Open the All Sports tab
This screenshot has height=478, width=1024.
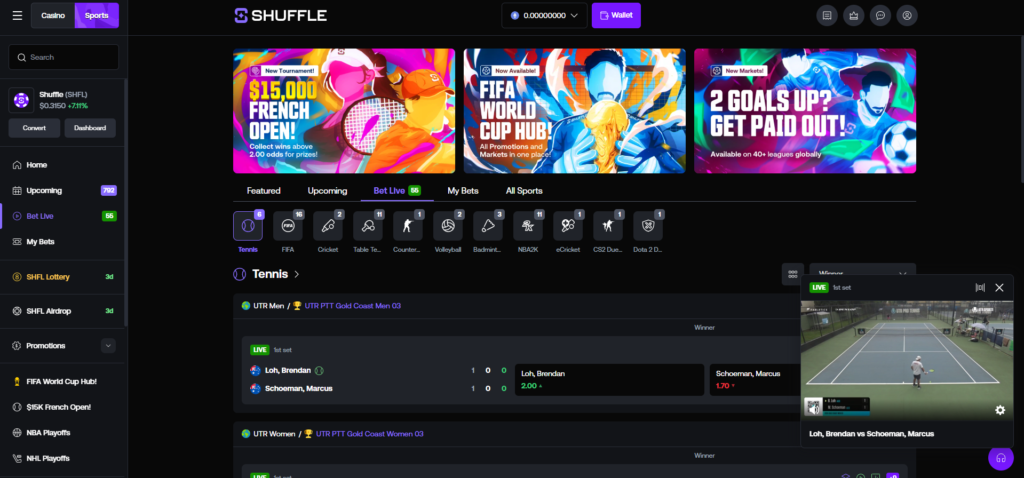(x=524, y=191)
